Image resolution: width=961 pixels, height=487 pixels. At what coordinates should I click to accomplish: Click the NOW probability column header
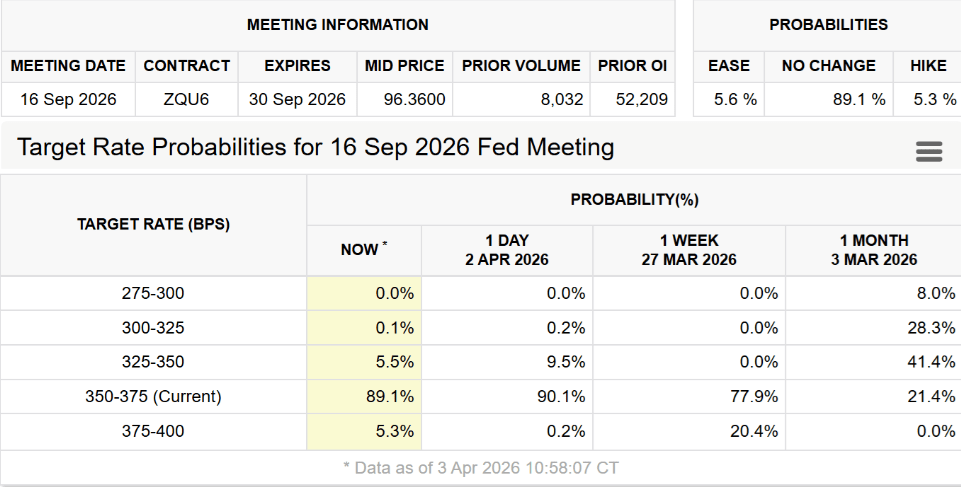364,249
